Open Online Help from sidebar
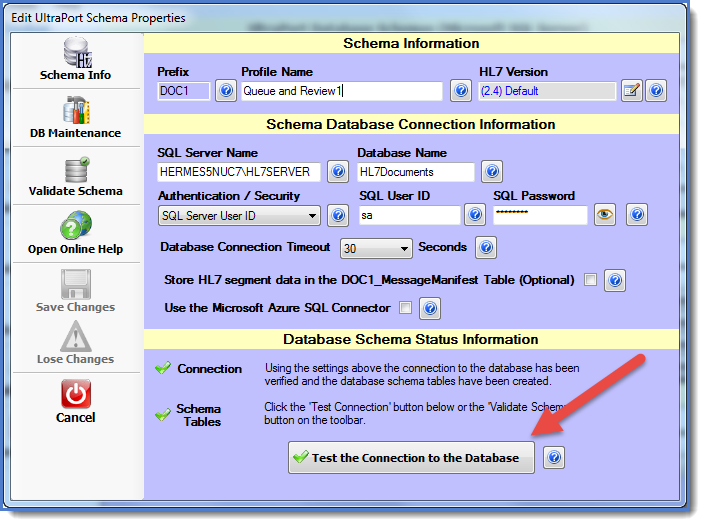 click(x=76, y=233)
